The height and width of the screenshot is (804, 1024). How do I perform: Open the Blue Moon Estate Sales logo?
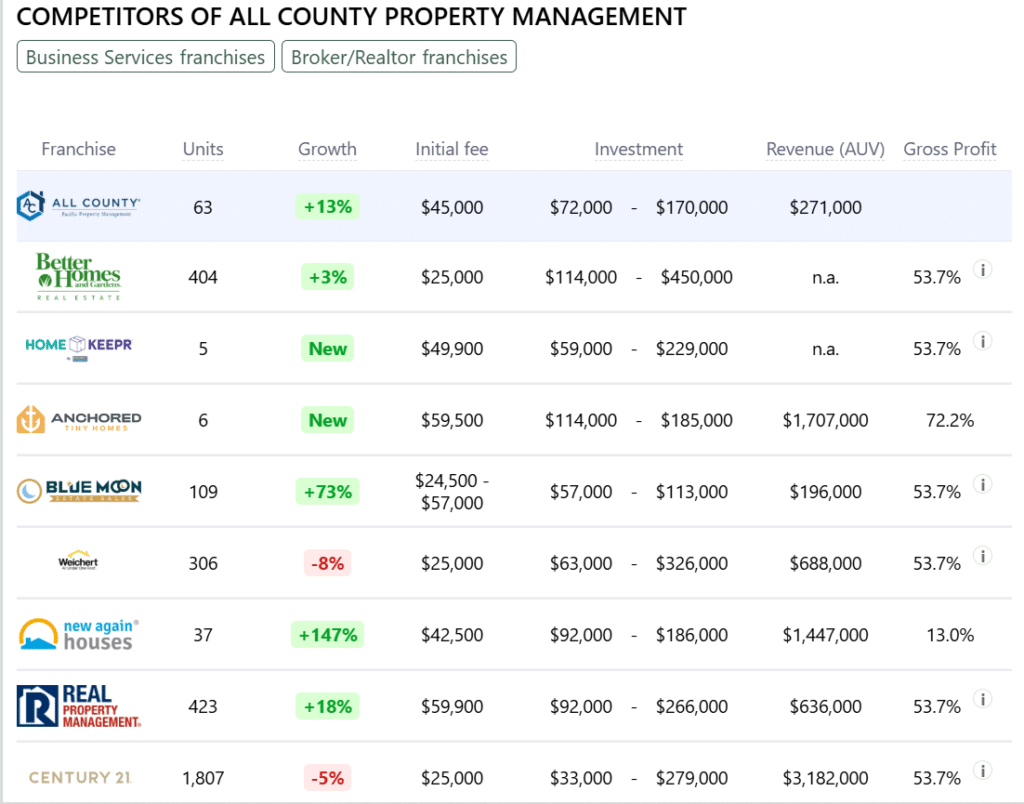click(78, 490)
